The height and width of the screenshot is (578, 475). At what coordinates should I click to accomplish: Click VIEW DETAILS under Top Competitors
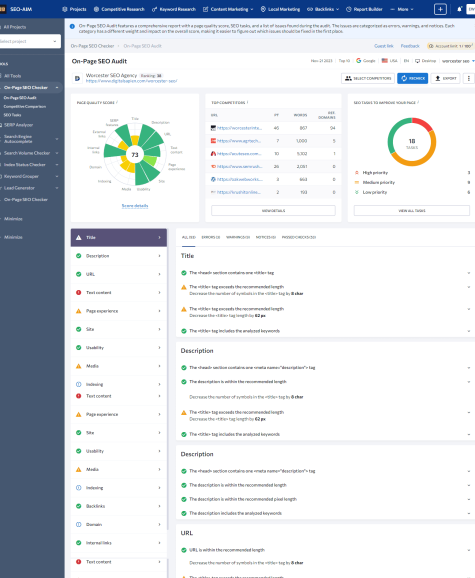pos(273,210)
